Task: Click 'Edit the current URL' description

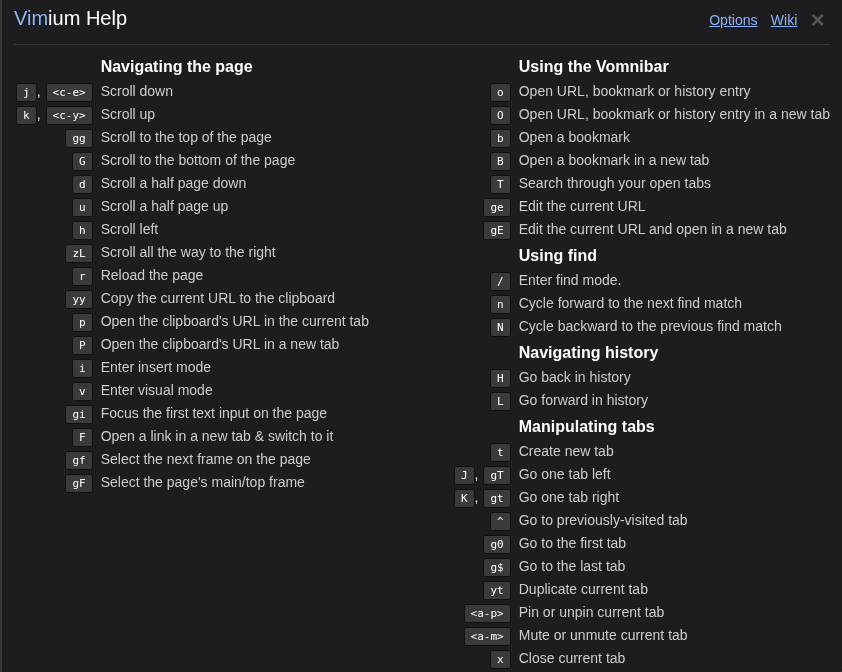Action: coord(582,207)
